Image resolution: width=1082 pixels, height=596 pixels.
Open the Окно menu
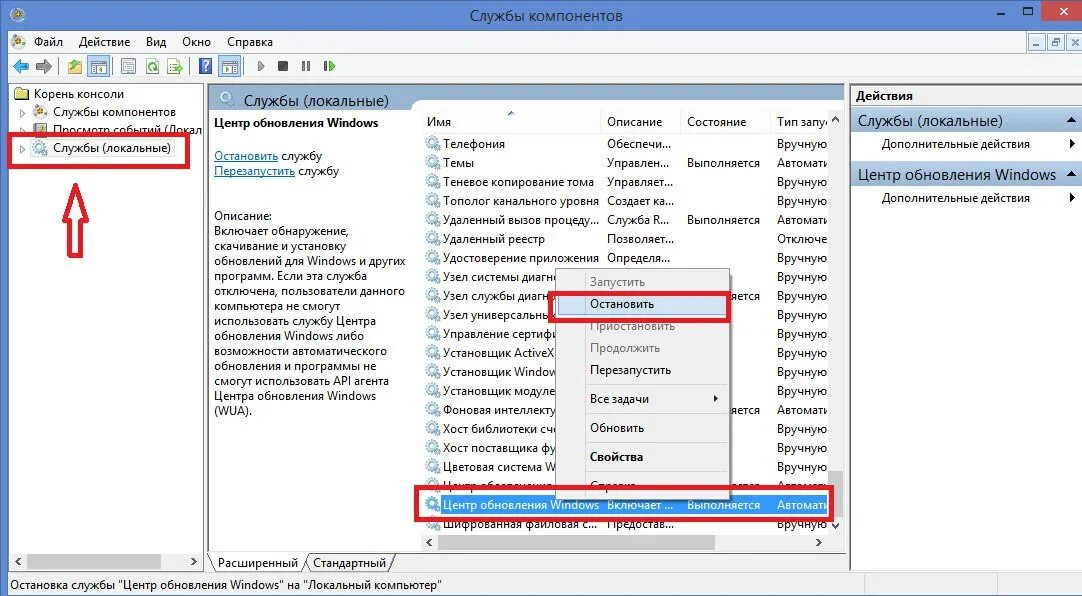pyautogui.click(x=197, y=42)
